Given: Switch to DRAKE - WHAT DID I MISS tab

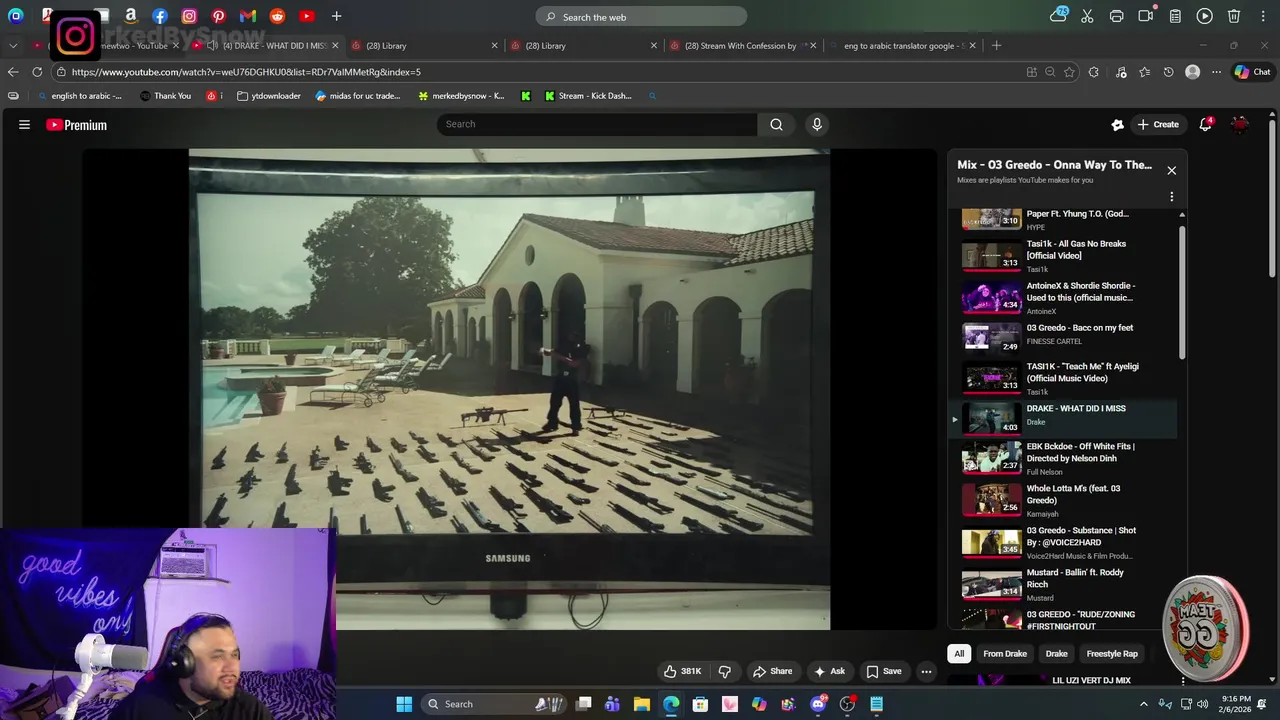Looking at the screenshot, I should point(266,45).
